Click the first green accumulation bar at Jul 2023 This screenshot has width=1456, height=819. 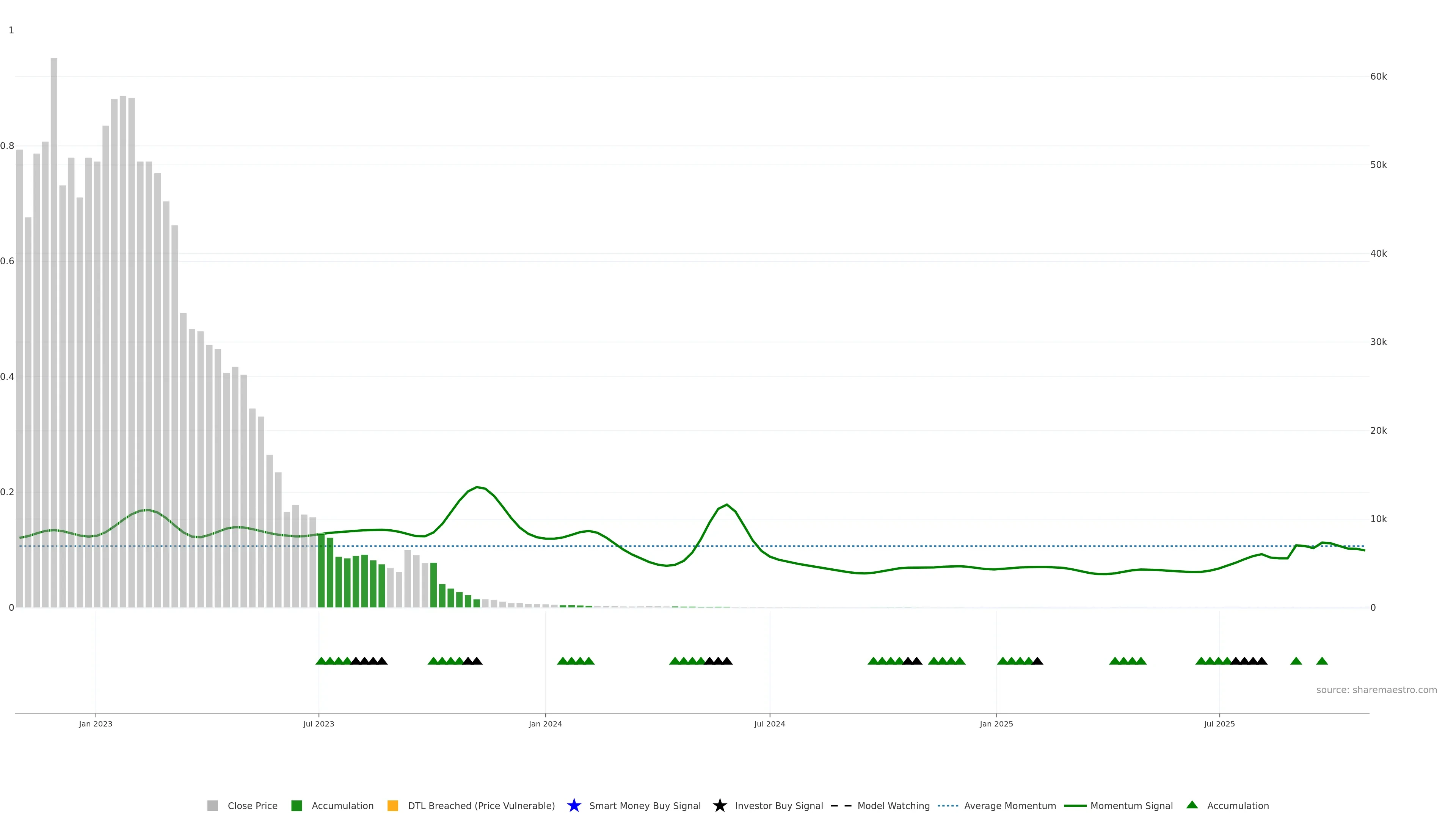tap(322, 571)
